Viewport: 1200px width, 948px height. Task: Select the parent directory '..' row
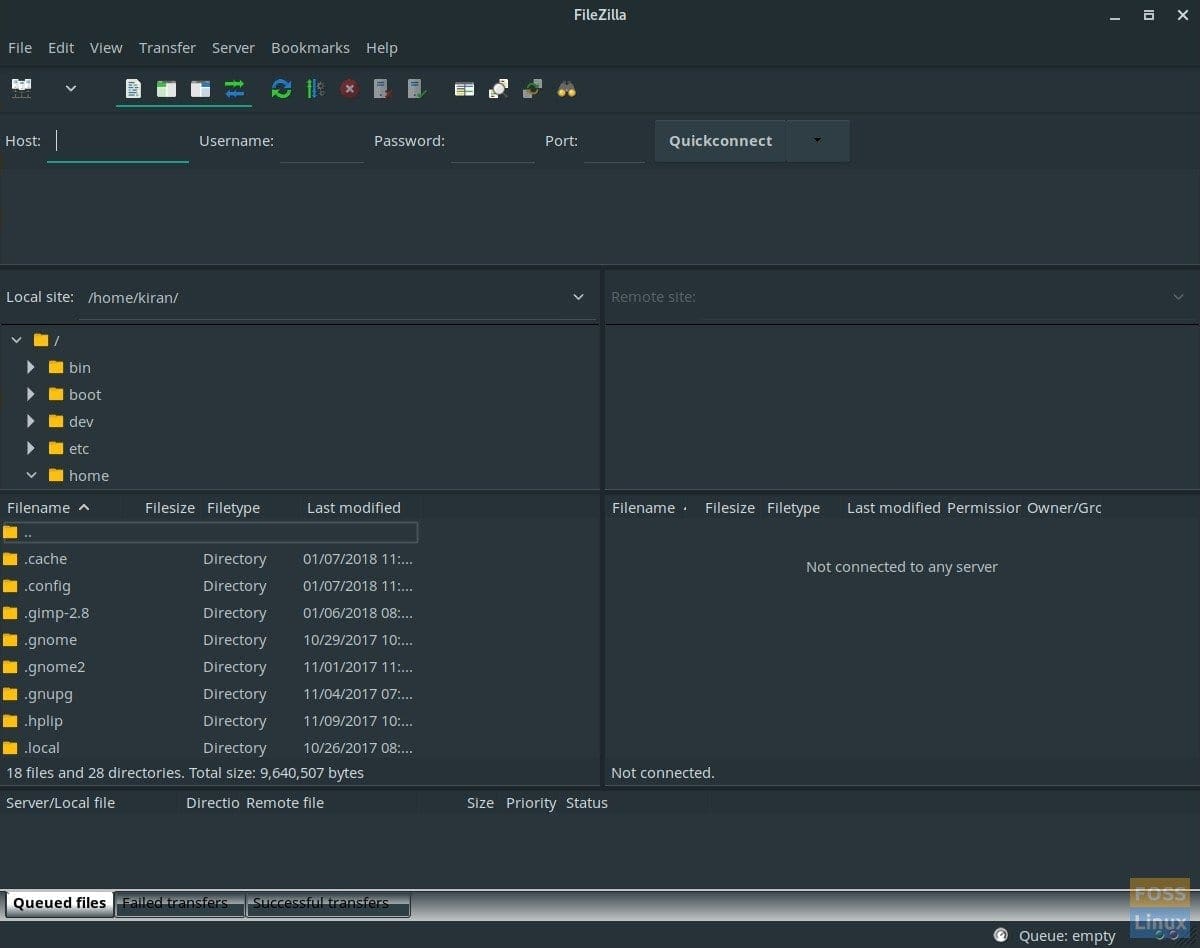210,532
